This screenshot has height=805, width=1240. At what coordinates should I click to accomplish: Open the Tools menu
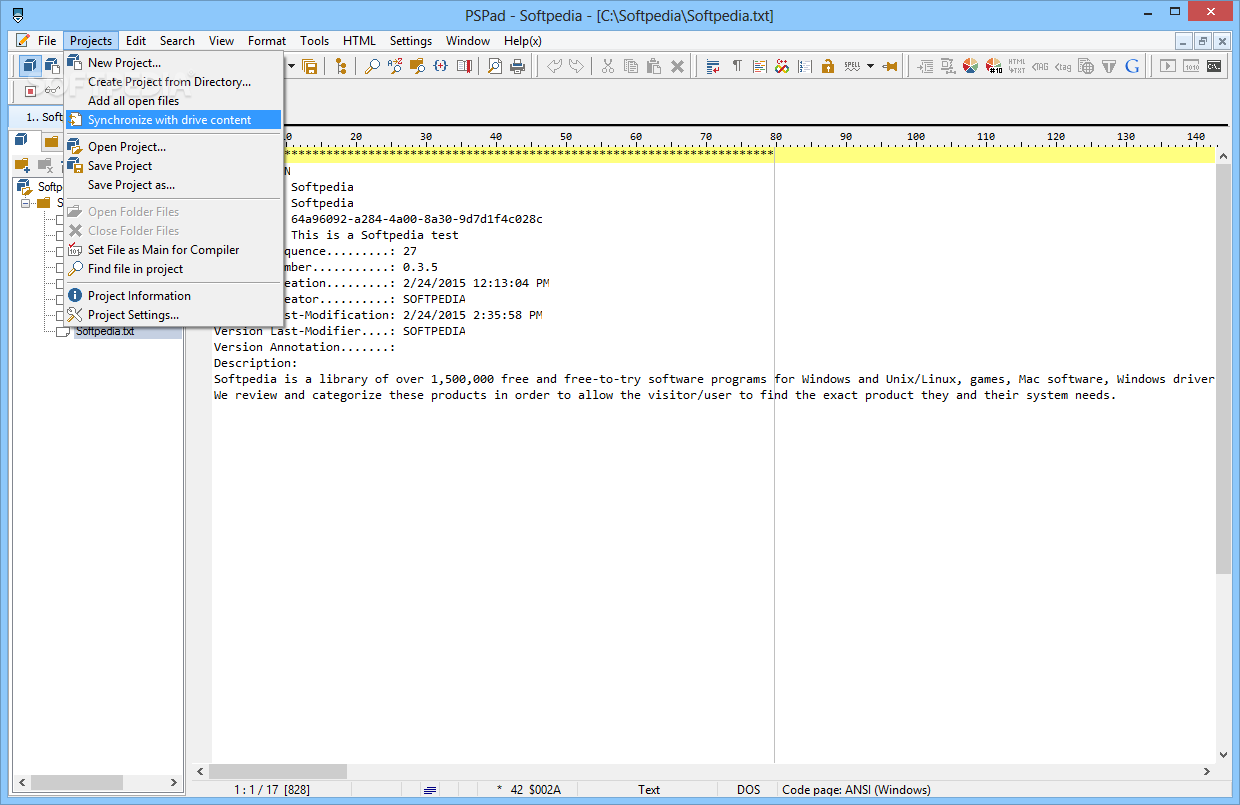coord(314,40)
